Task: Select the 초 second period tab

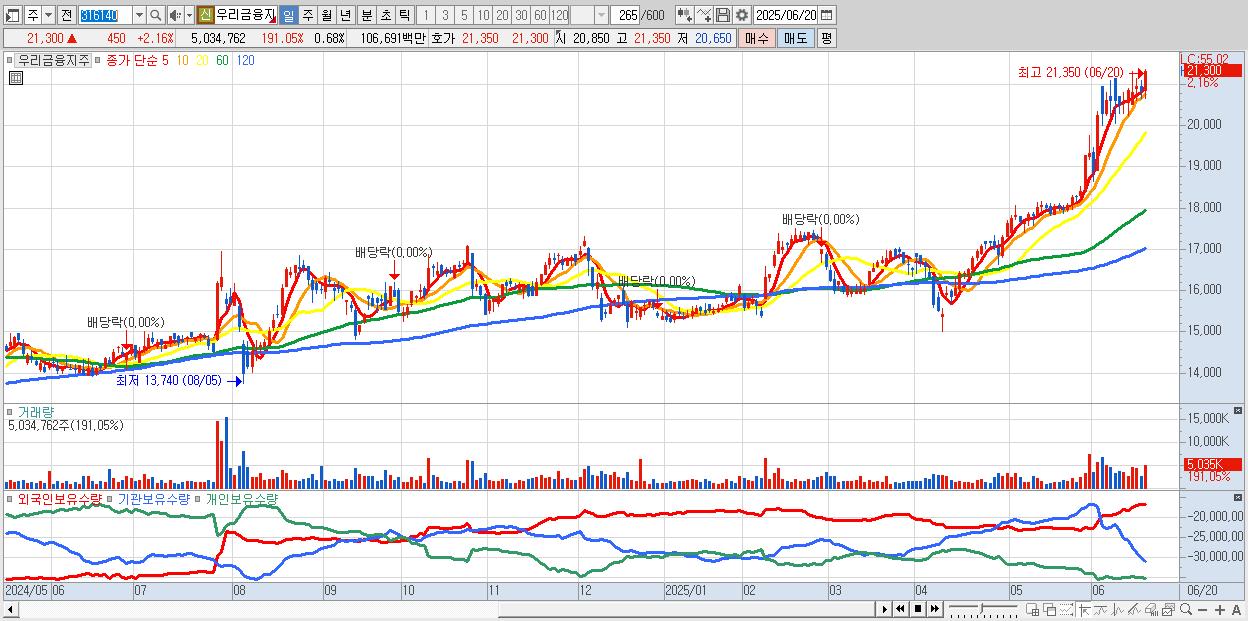Action: pos(385,15)
